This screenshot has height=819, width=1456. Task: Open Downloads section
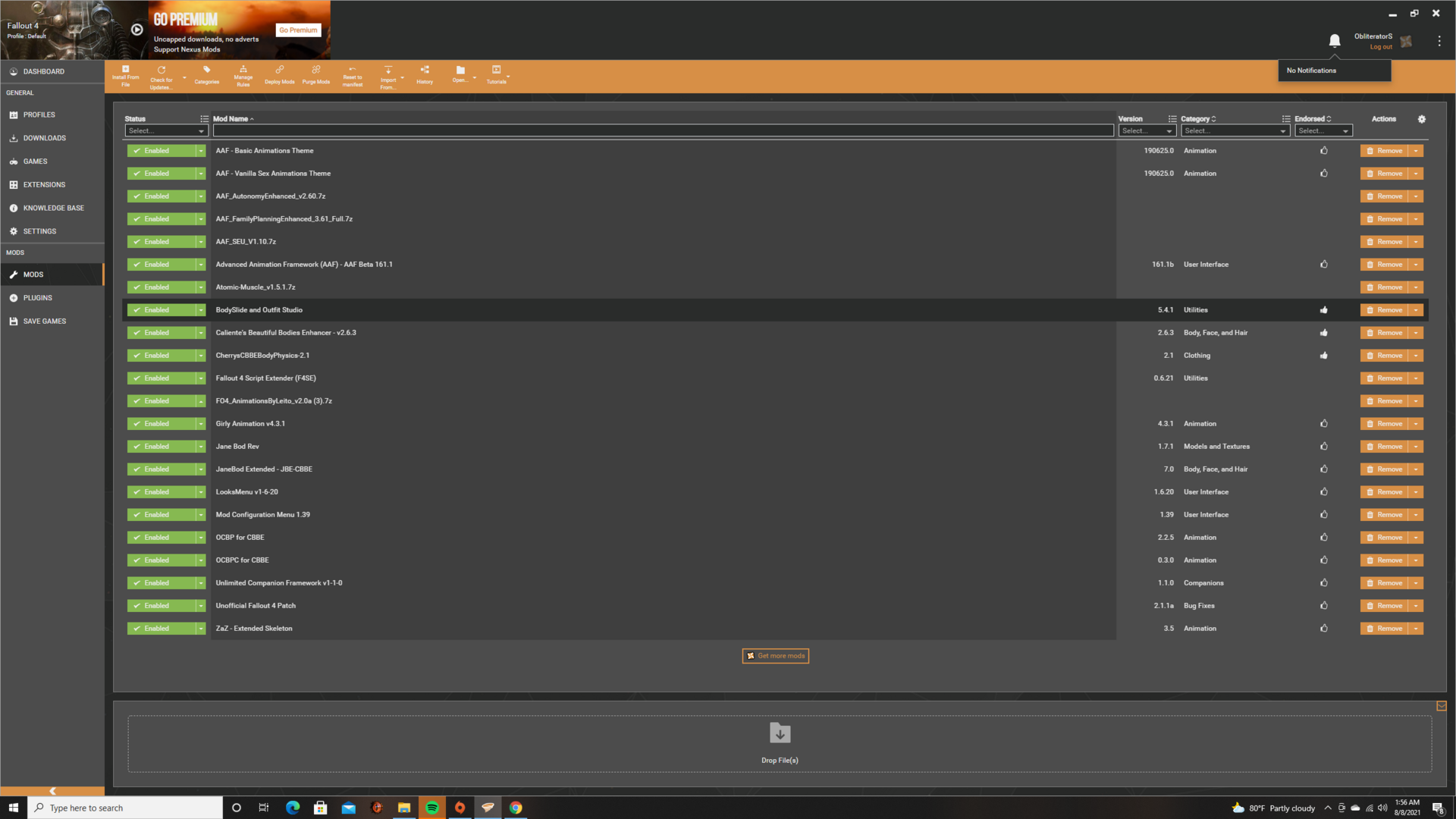tap(52, 138)
